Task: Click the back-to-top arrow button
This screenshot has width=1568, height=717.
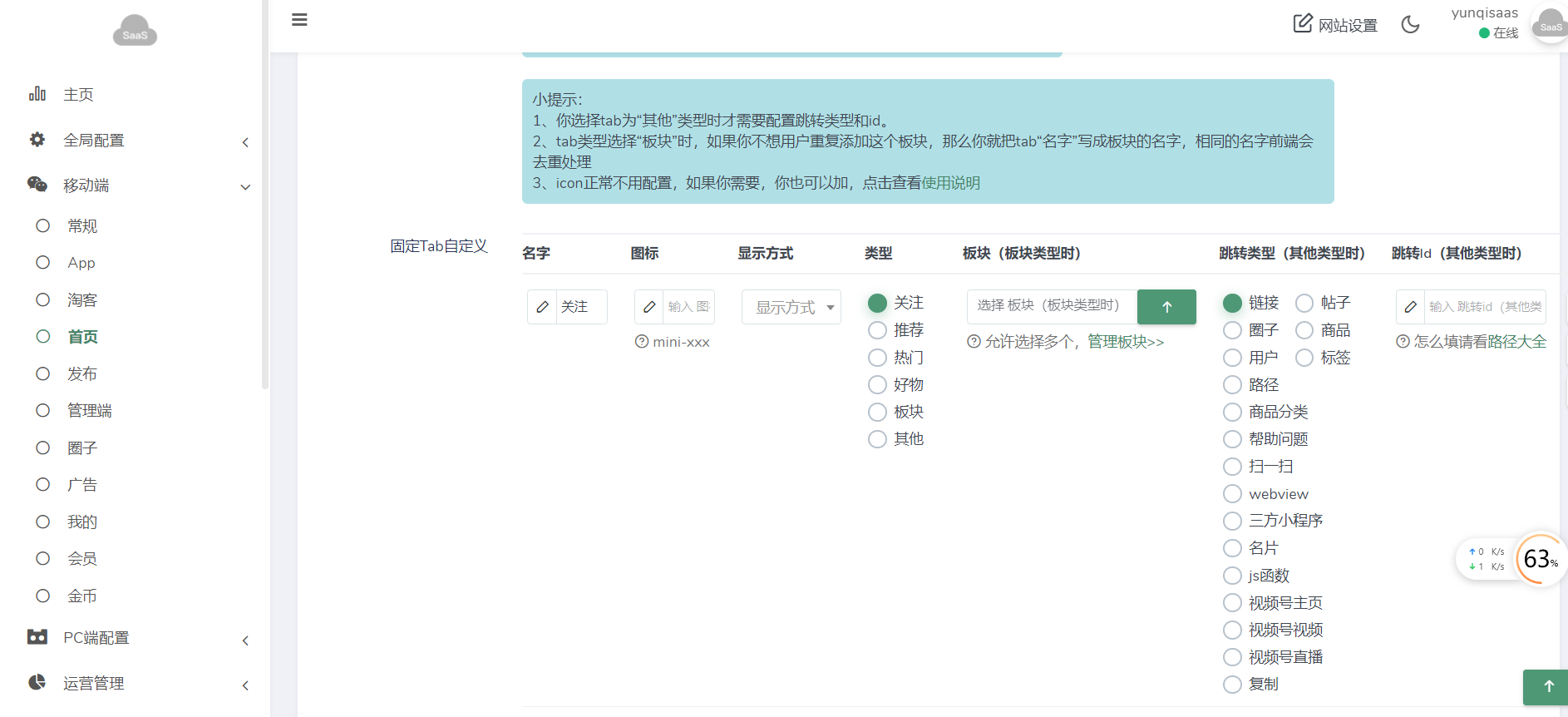Action: coord(1546,687)
